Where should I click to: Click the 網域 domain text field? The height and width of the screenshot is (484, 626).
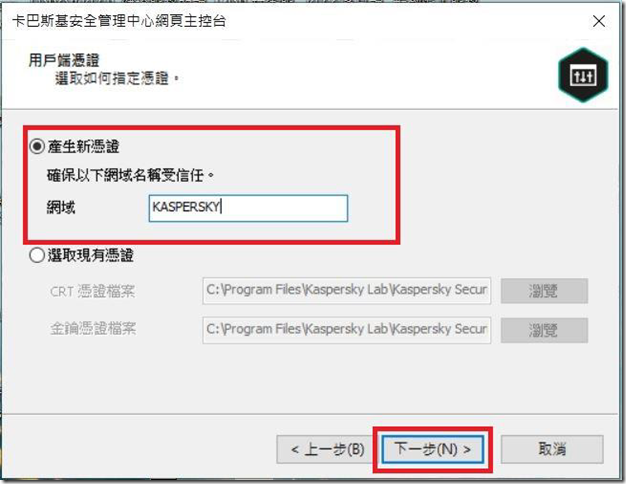(248, 208)
